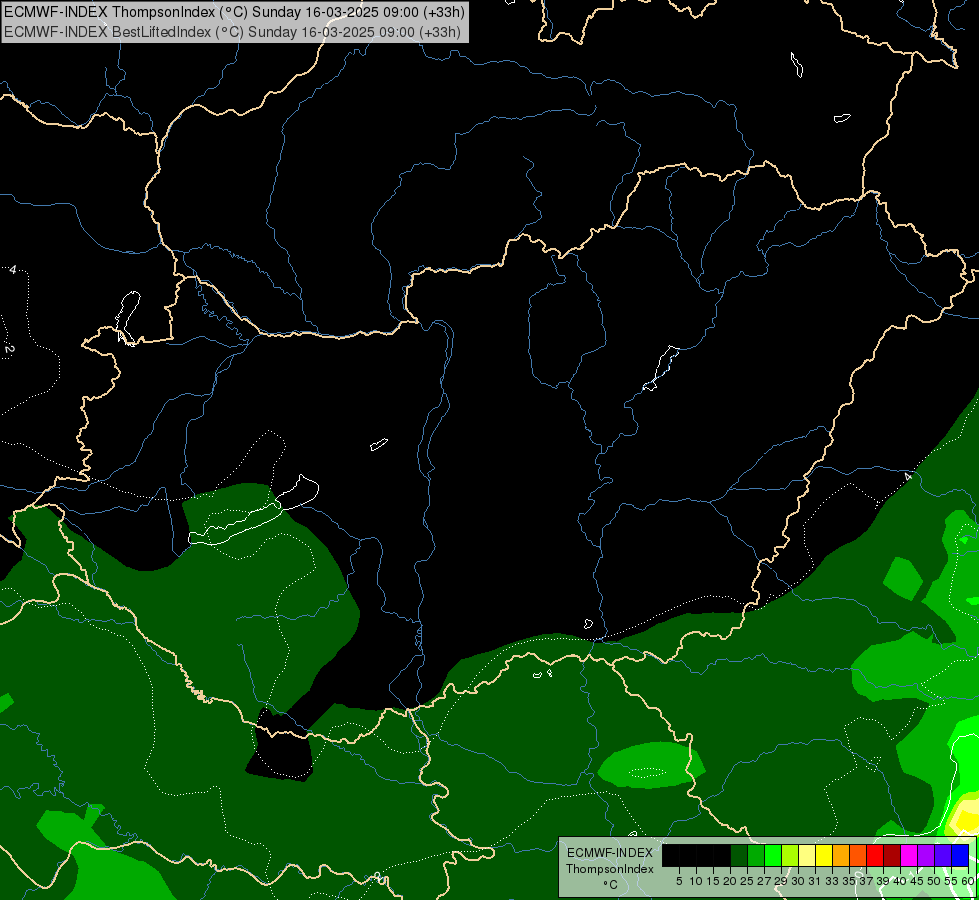Click the legend tick label 60

coord(968,881)
